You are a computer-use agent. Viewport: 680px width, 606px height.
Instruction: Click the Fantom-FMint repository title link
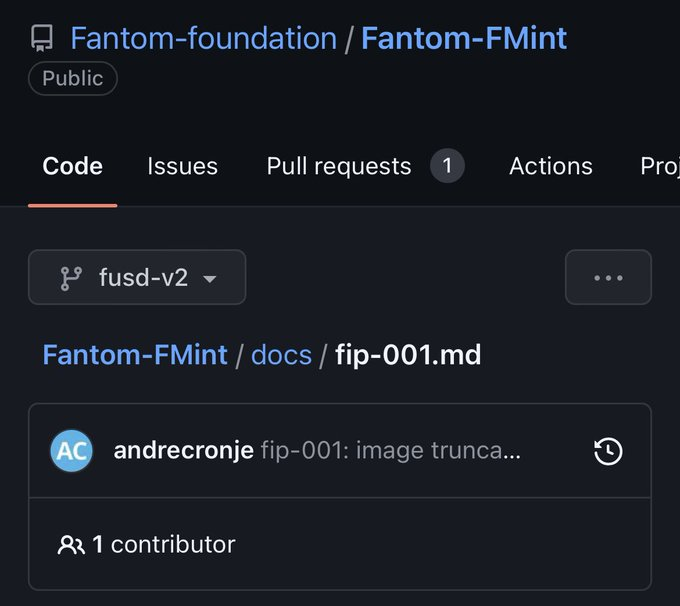click(464, 38)
